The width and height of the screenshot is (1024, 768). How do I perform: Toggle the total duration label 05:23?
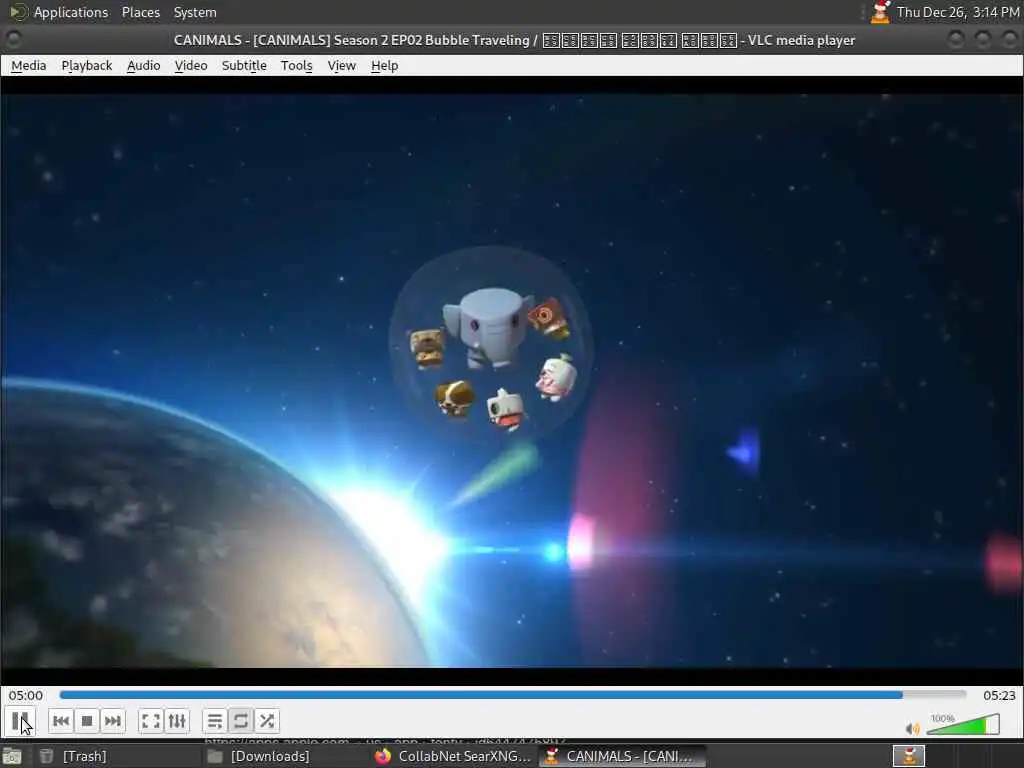coord(999,696)
